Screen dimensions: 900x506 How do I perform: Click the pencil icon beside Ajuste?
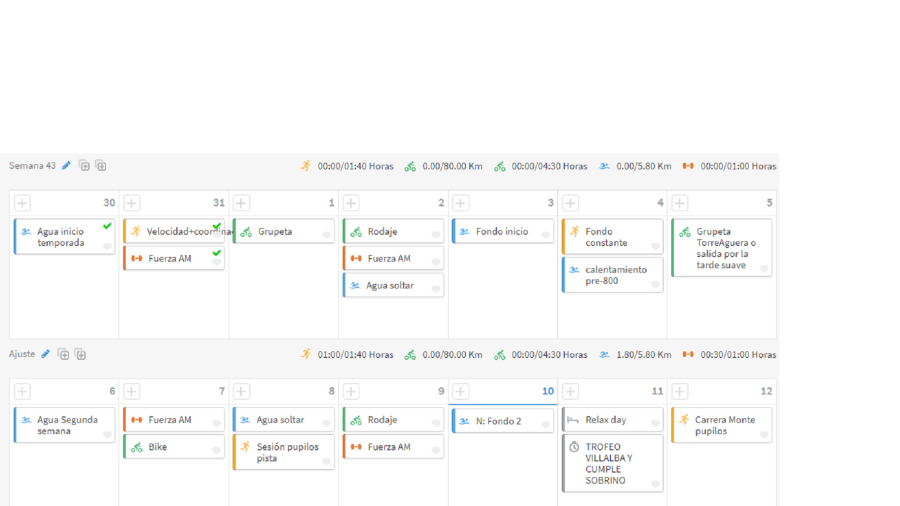tap(45, 354)
